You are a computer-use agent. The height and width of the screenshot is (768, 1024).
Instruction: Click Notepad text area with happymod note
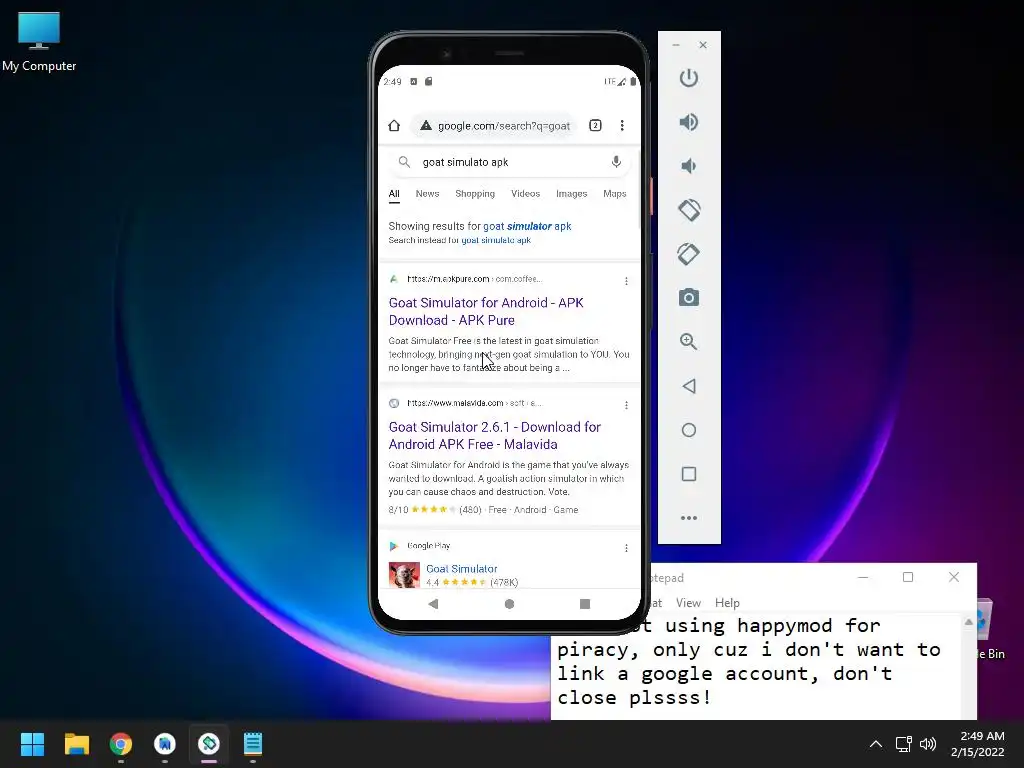[756, 666]
